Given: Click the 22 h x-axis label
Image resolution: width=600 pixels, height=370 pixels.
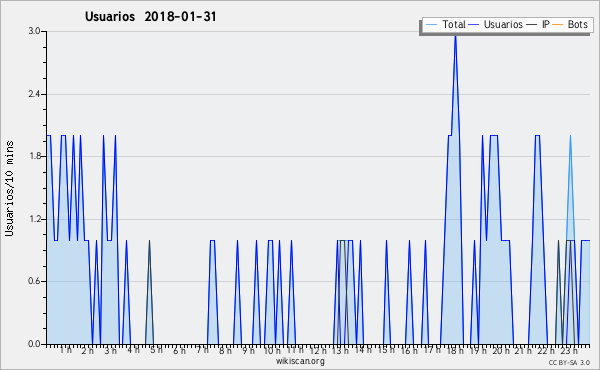Looking at the screenshot, I should click(x=546, y=350).
